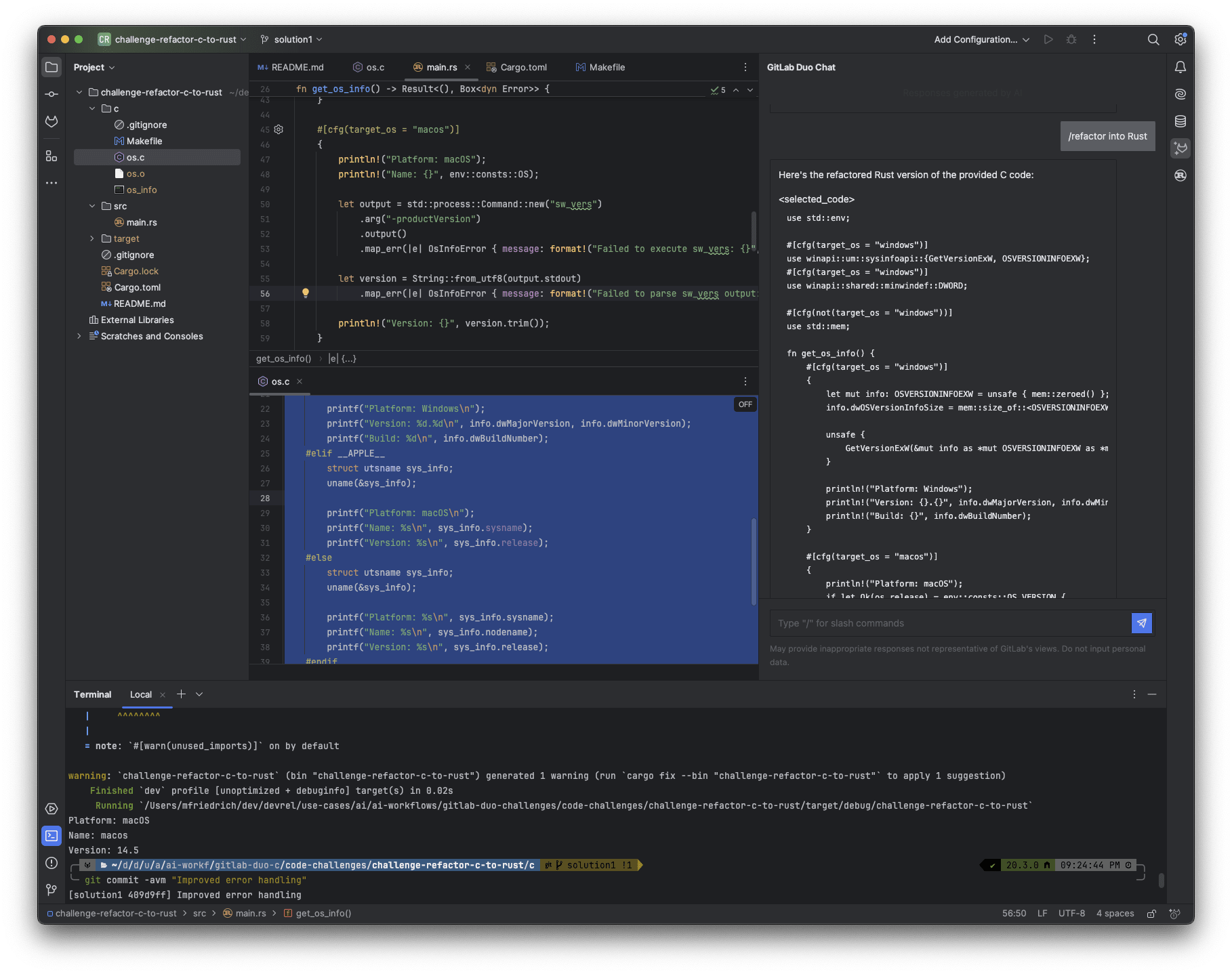1232x974 pixels.
Task: Click the main.rs editor vertical scrollbar
Action: pos(754,230)
